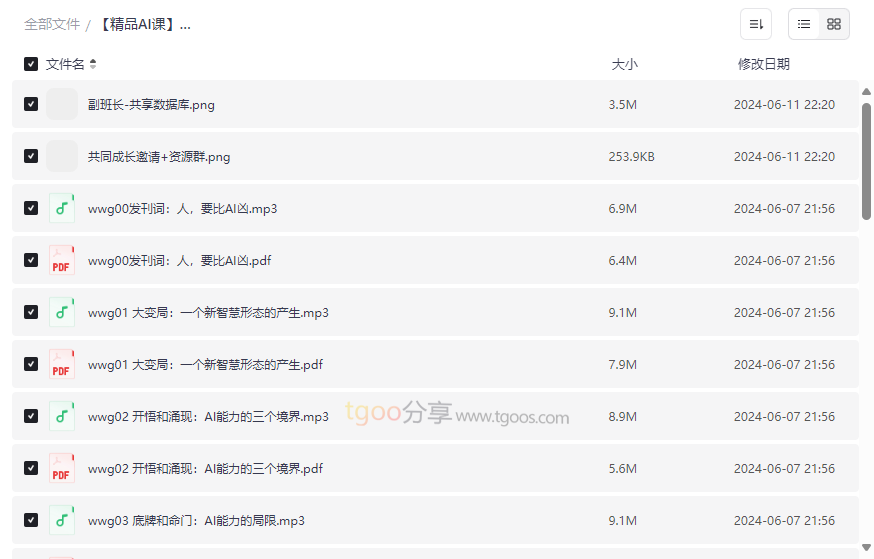Click music icon of wwg03 底牌和命门 mp3
Viewport: 874px width, 559px height.
pyautogui.click(x=62, y=520)
